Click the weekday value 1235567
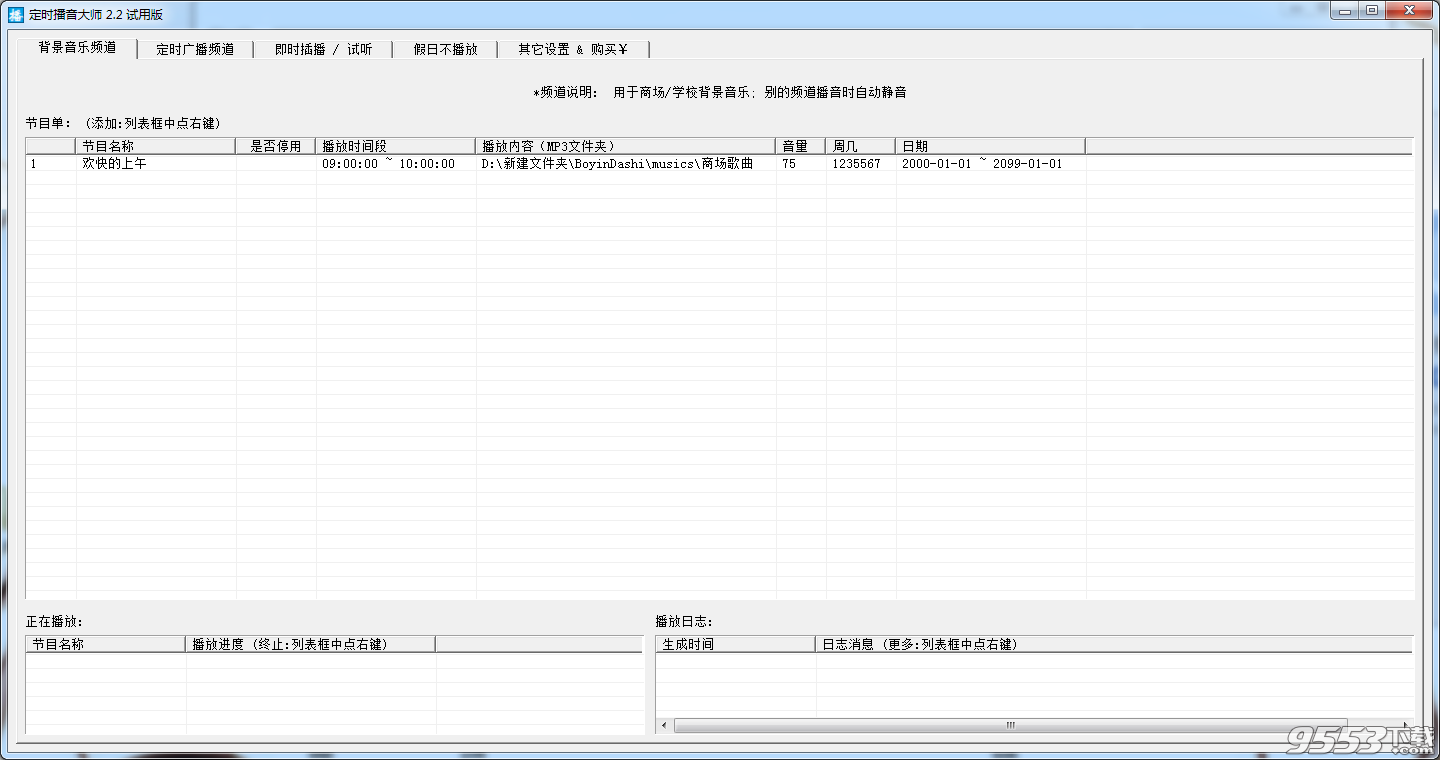This screenshot has width=1440, height=760. pos(856,164)
